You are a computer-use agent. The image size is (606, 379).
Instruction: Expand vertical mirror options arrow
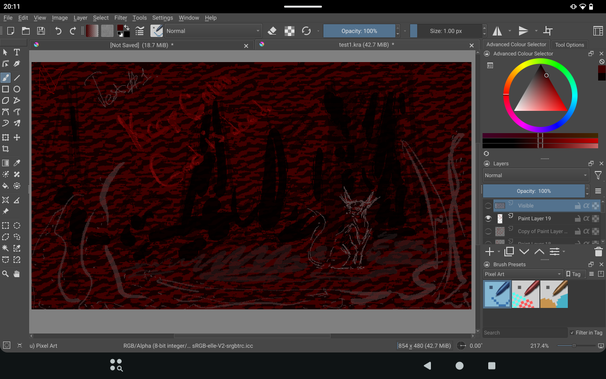pos(536,31)
